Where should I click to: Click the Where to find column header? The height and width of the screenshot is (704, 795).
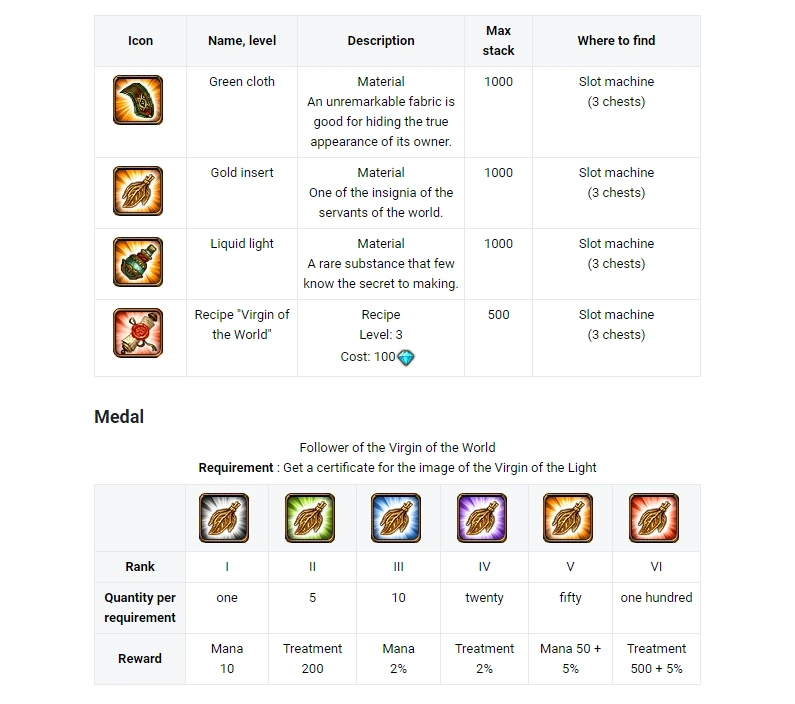[616, 41]
